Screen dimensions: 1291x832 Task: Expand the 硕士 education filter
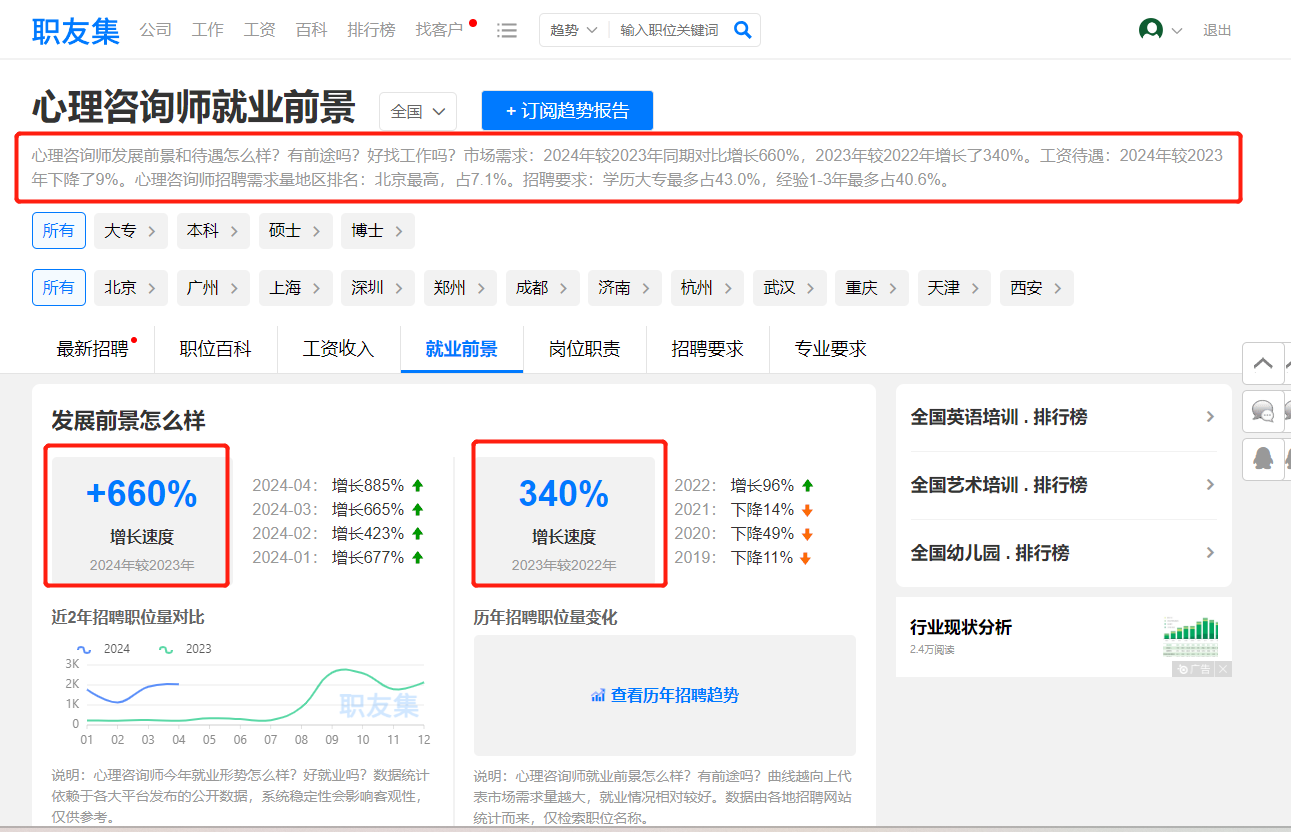coord(294,231)
